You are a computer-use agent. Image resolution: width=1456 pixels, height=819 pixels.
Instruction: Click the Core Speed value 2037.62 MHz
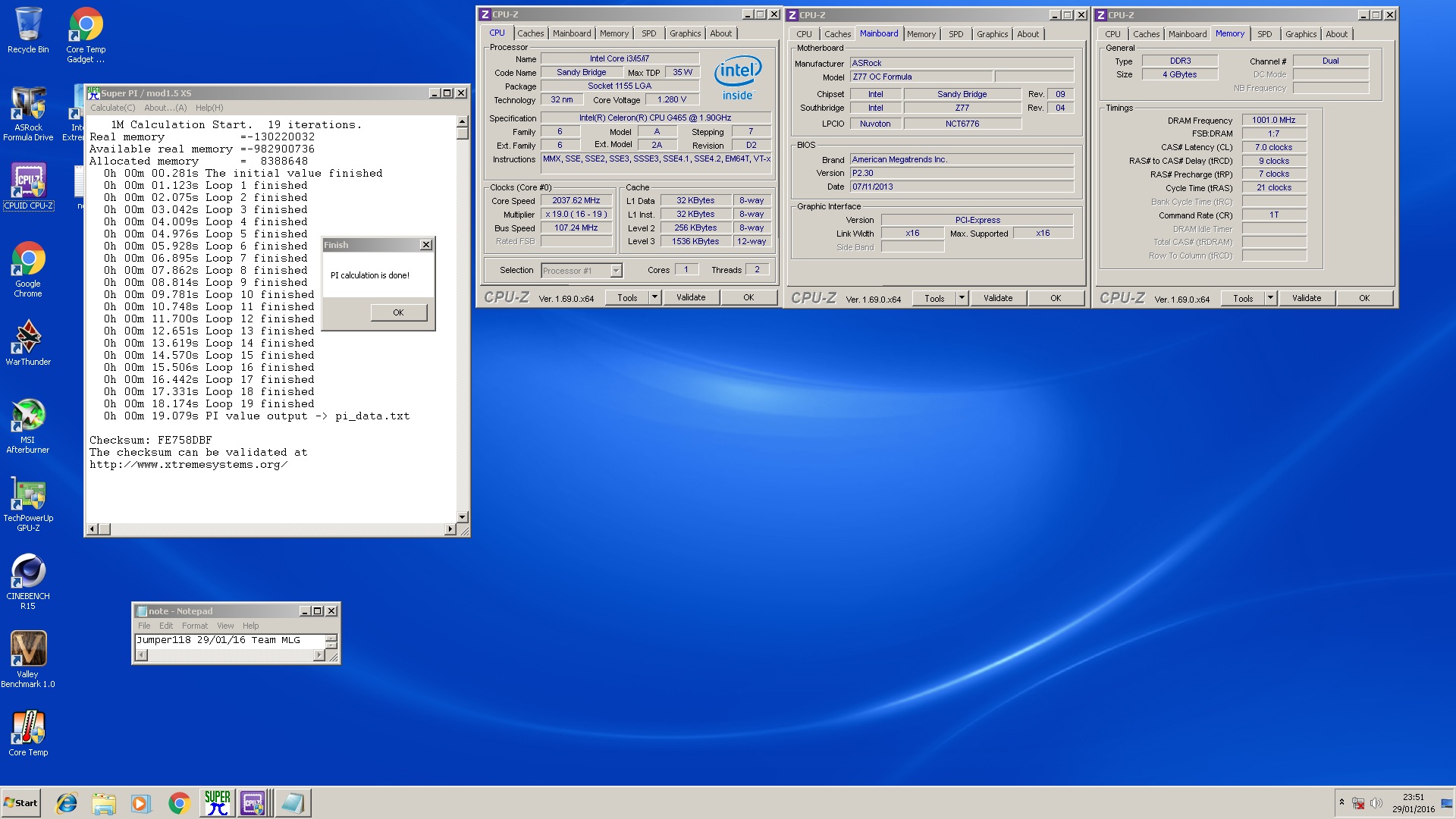click(576, 201)
